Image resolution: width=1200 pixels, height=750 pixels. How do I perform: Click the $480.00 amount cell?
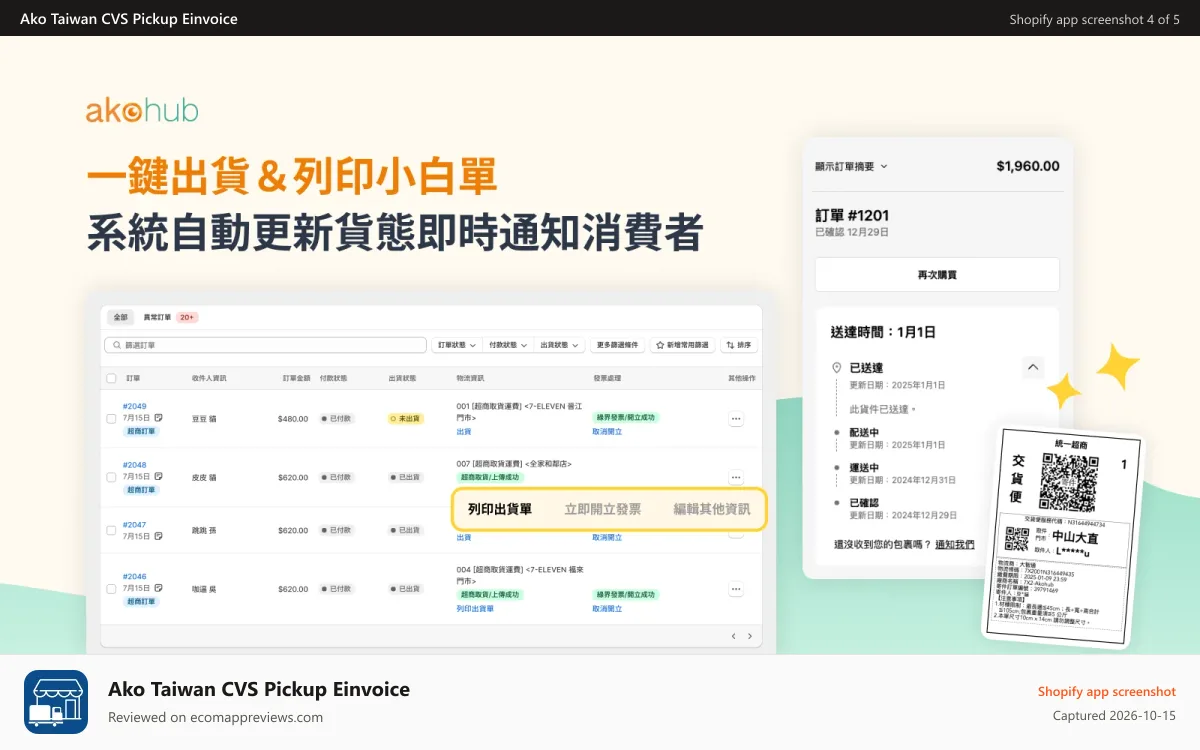coord(293,419)
